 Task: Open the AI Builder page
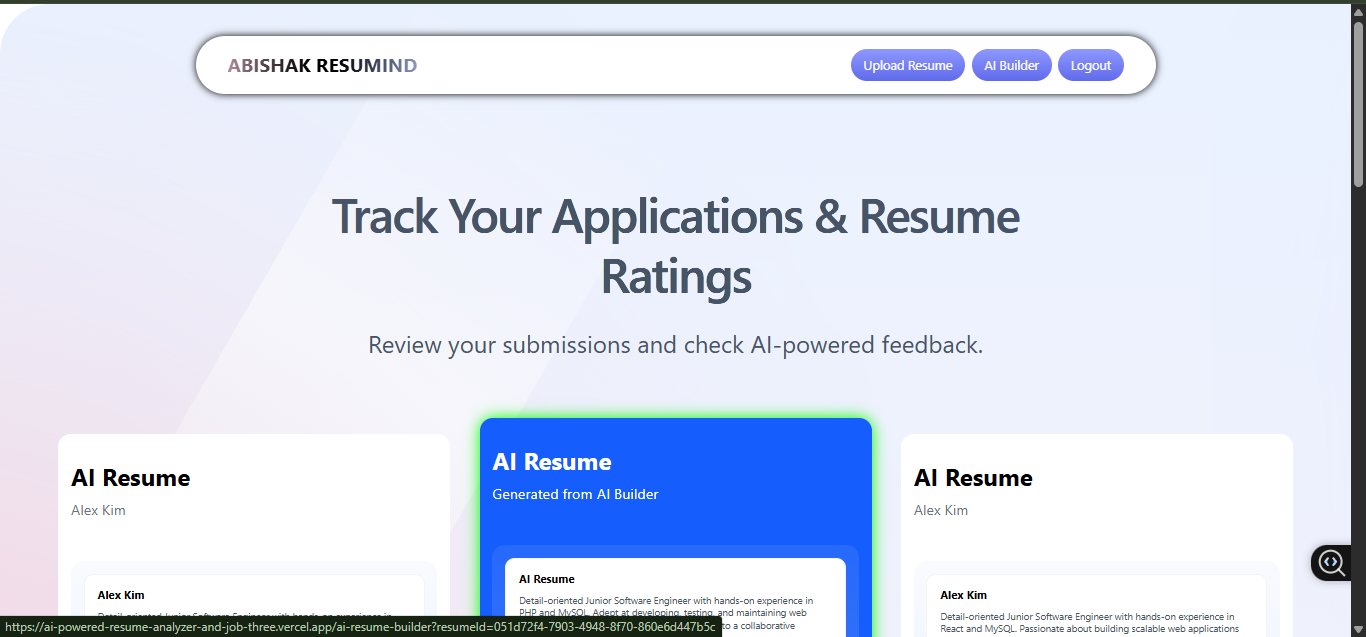coord(1011,65)
